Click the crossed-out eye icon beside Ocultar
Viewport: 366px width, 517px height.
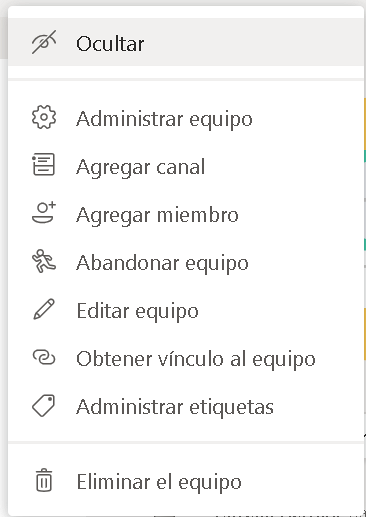[x=44, y=42]
